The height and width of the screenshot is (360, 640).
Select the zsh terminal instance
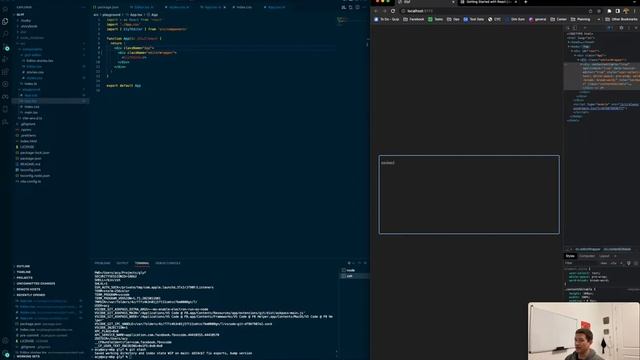[x=354, y=276]
